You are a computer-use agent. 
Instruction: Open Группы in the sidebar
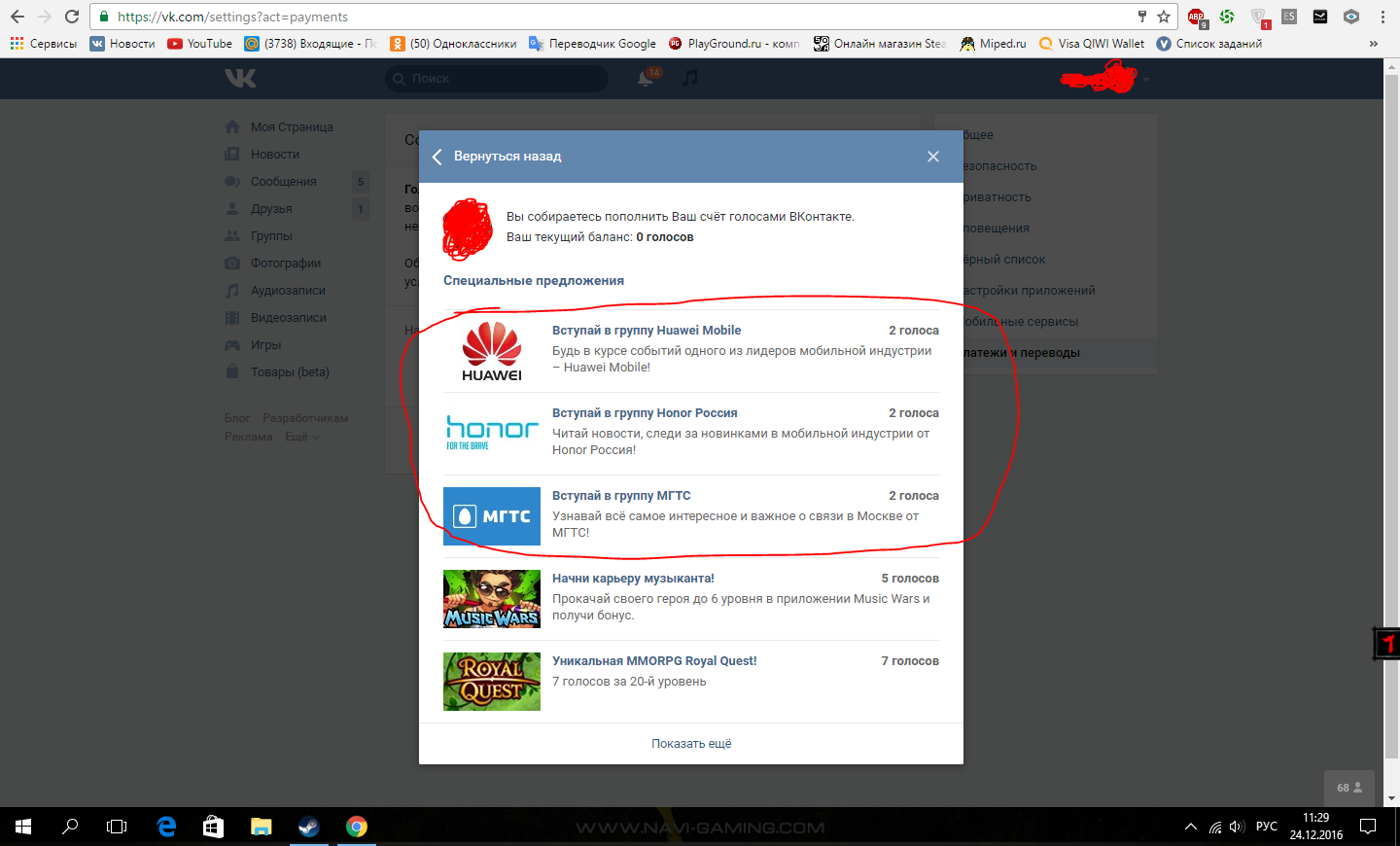tap(271, 236)
